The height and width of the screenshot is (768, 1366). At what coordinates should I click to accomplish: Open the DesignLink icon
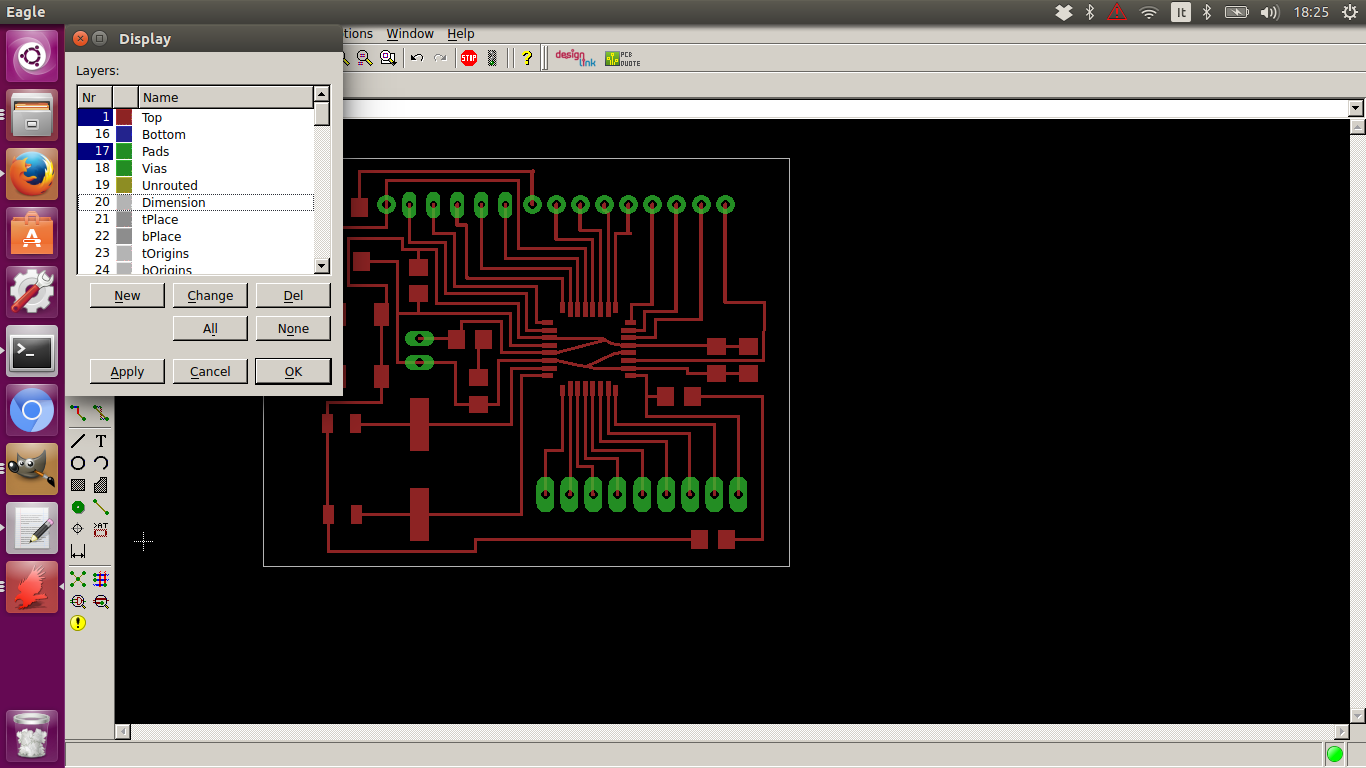(x=575, y=58)
